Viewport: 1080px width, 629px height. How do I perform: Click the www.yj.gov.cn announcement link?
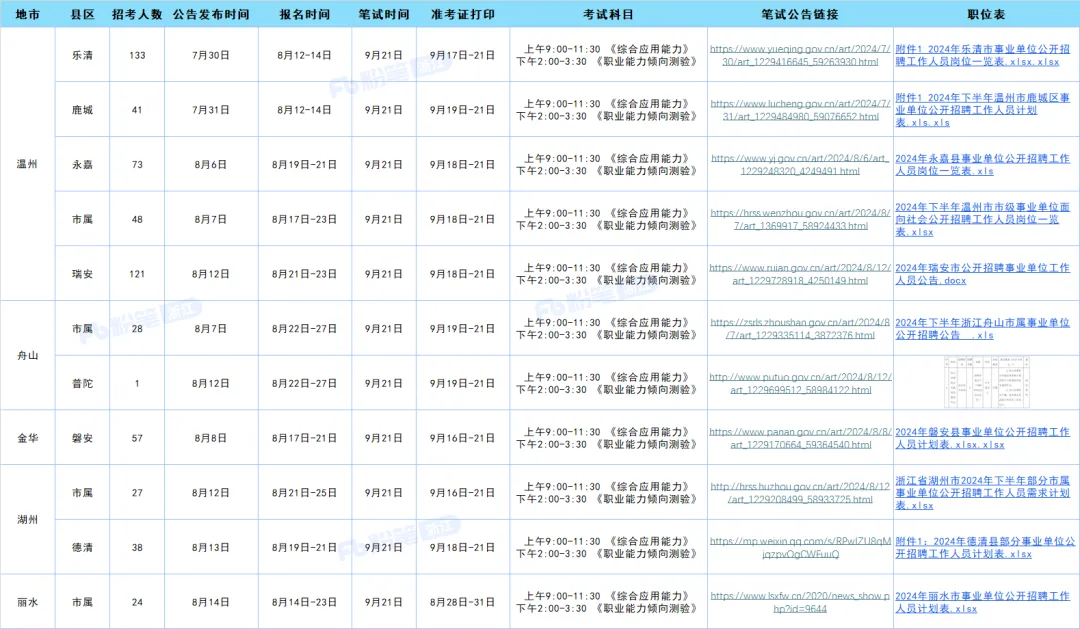point(799,165)
